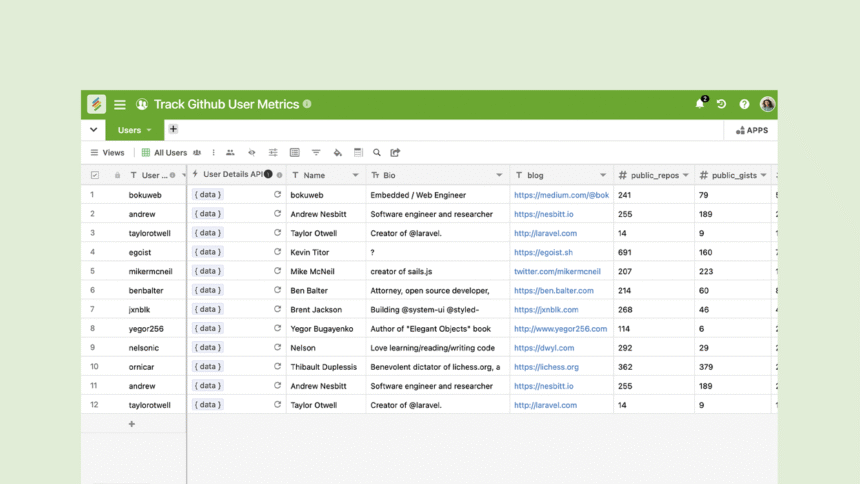Open the User column dropdown arrow
This screenshot has width=860, height=484.
183,175
